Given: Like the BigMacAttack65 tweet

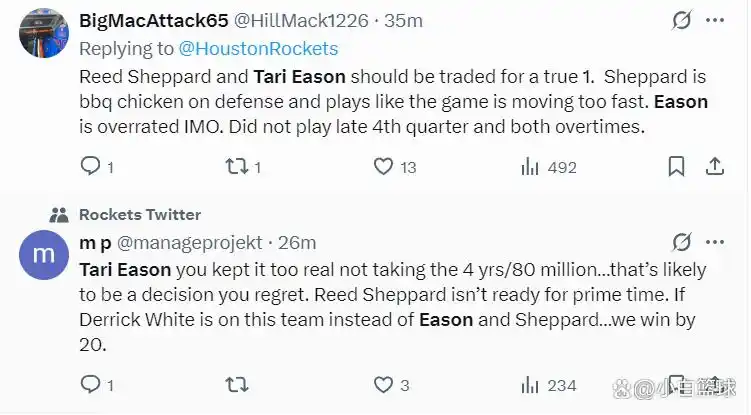Looking at the screenshot, I should click(383, 167).
